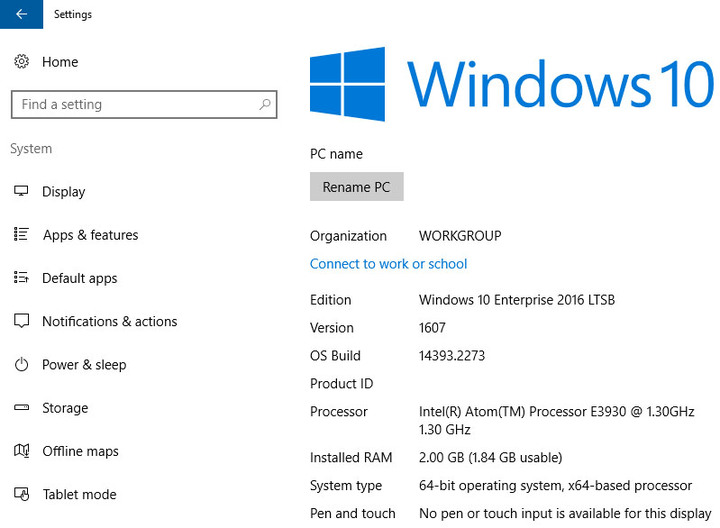Click the Default apps icon
Image resolution: width=720 pixels, height=528 pixels.
21,278
